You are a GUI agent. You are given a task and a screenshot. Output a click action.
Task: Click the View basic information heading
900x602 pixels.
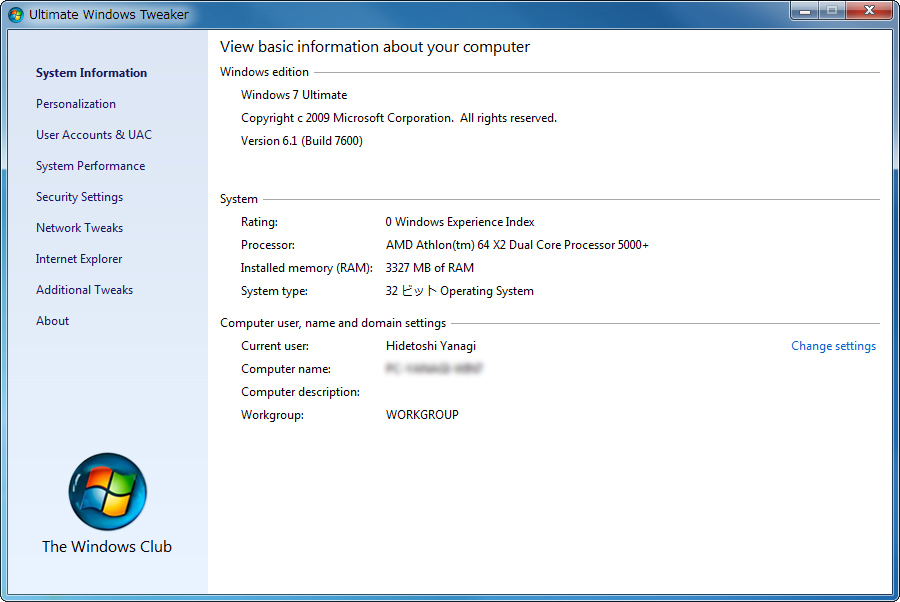coord(375,46)
